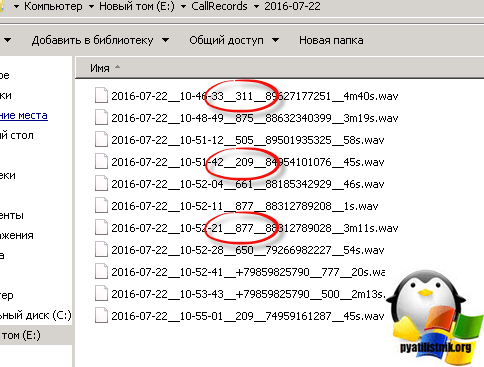The image size is (484, 367).
Task: Select Desktop (стол) in navigation pane
Action: (x=17, y=135)
